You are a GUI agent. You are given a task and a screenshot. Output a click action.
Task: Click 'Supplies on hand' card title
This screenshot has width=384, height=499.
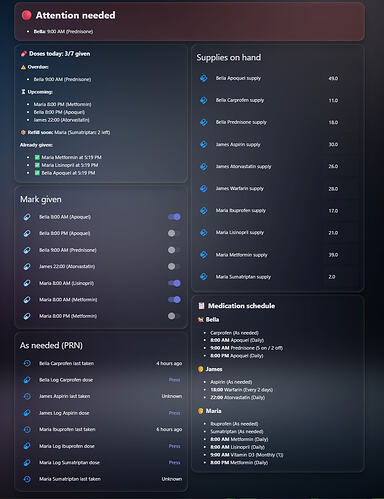click(229, 58)
